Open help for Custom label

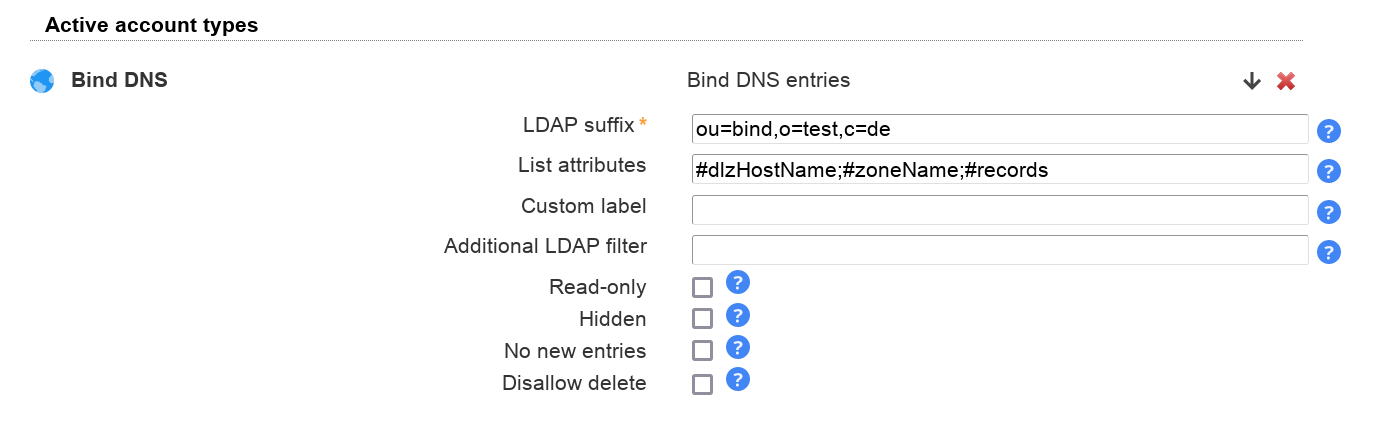1329,212
